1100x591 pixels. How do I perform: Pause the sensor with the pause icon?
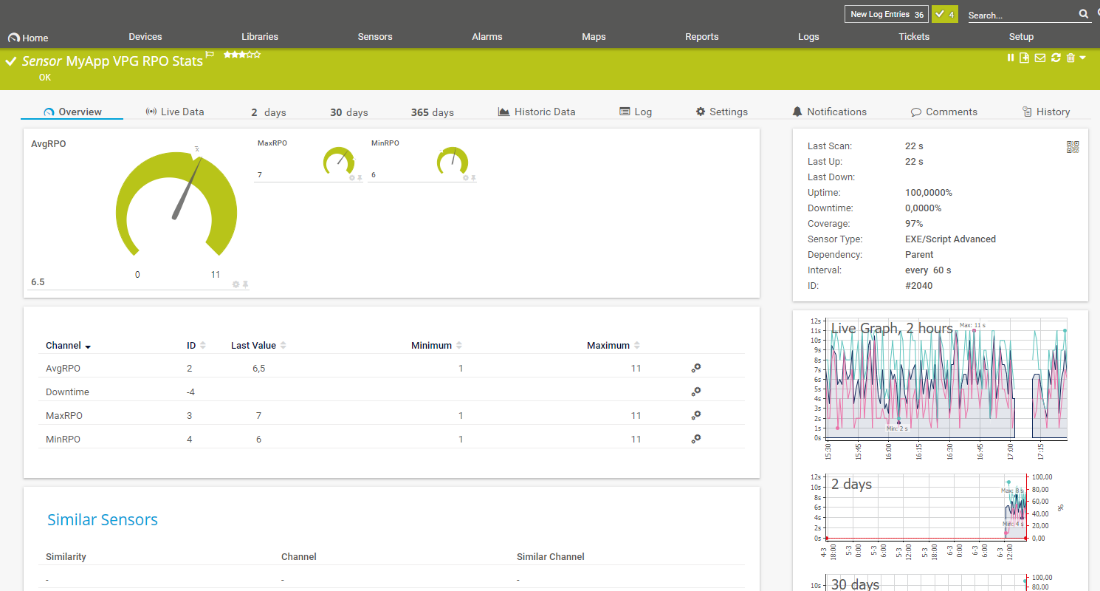coord(1011,58)
